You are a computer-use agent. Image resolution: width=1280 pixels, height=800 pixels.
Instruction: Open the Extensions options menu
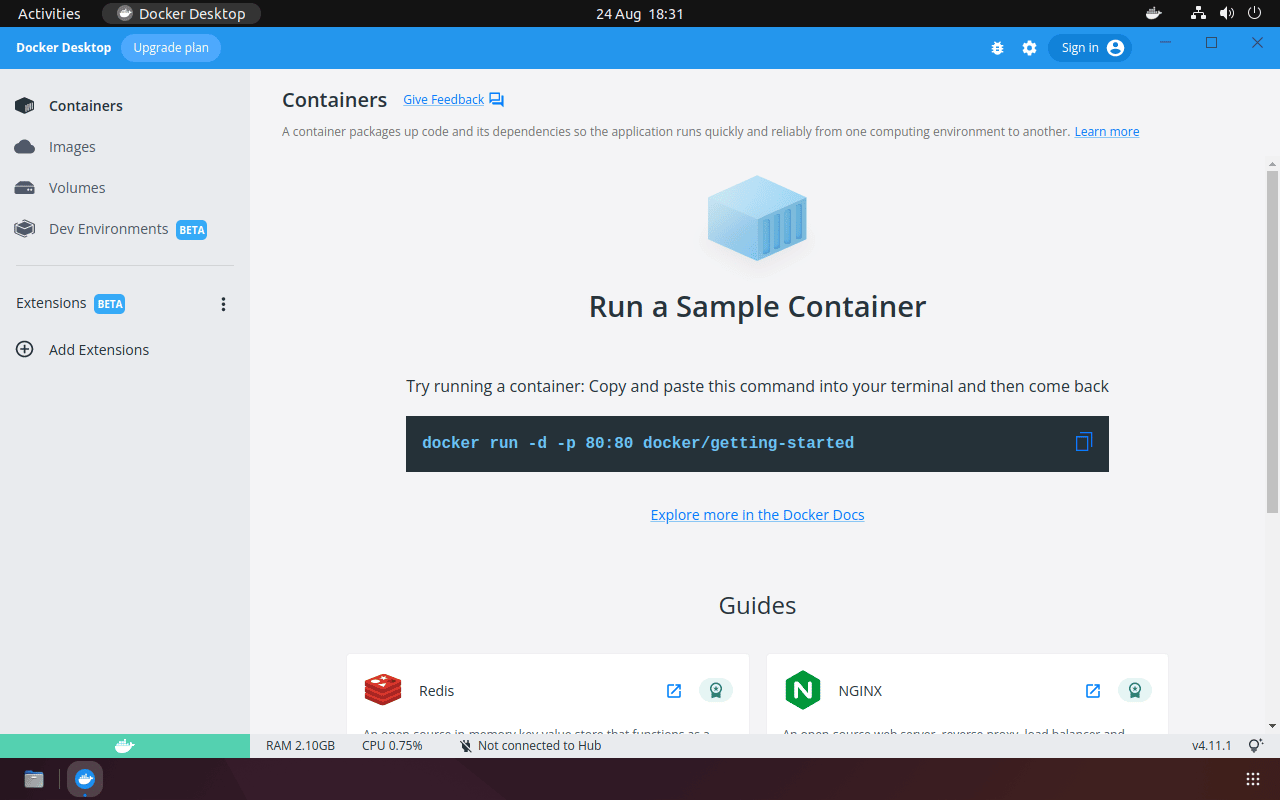click(223, 303)
